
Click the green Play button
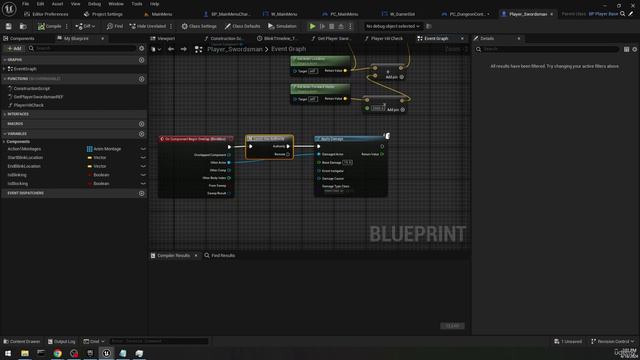pos(312,26)
